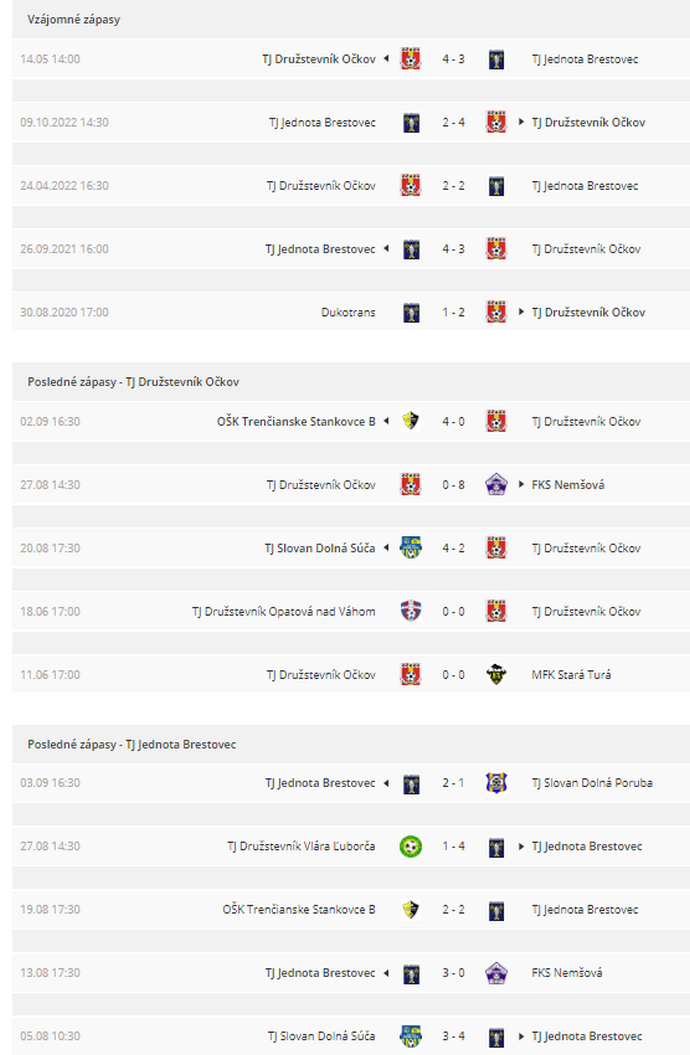Open TJ Družstevník Opatová nad Váhom team name

[284, 611]
